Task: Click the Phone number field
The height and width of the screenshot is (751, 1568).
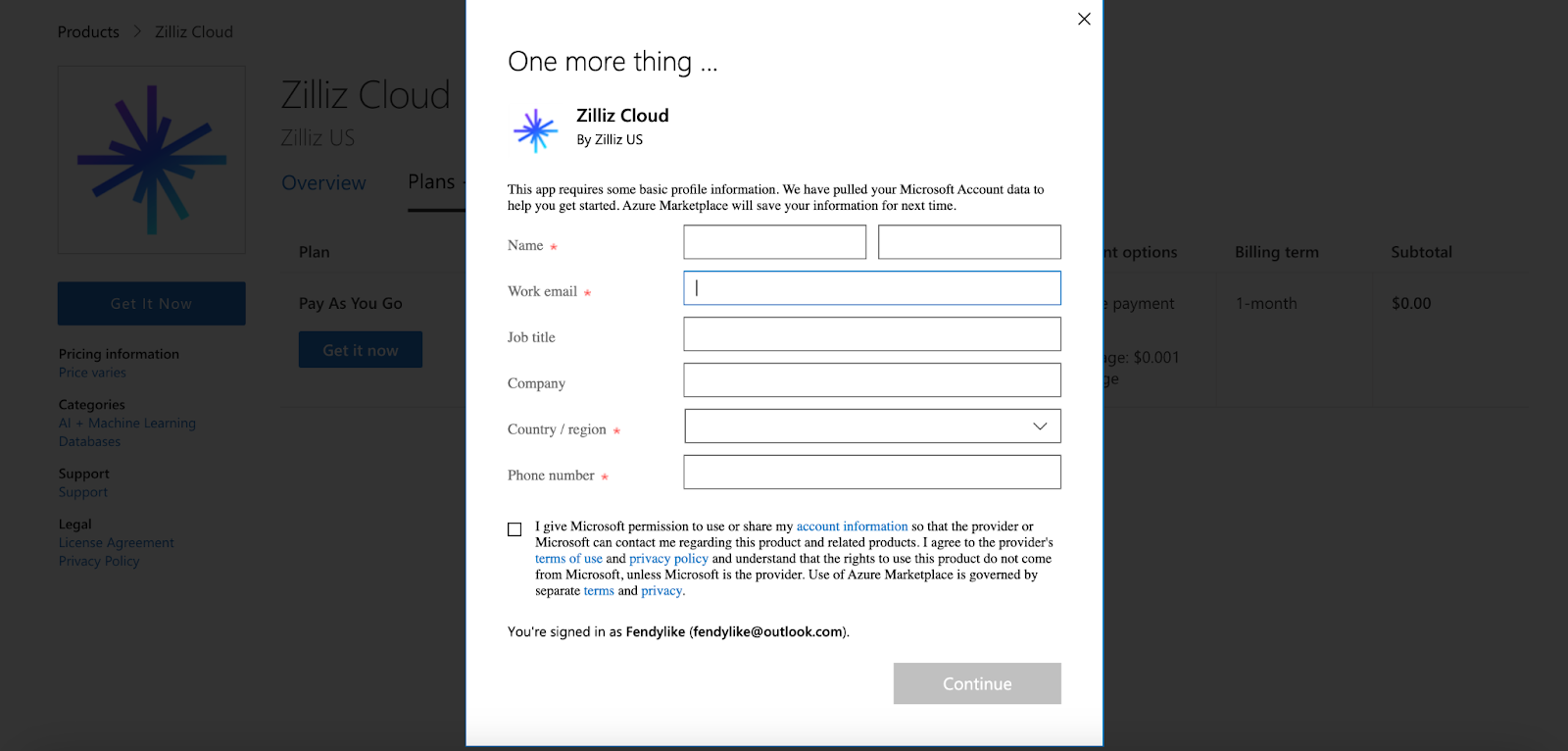Action: [x=872, y=473]
